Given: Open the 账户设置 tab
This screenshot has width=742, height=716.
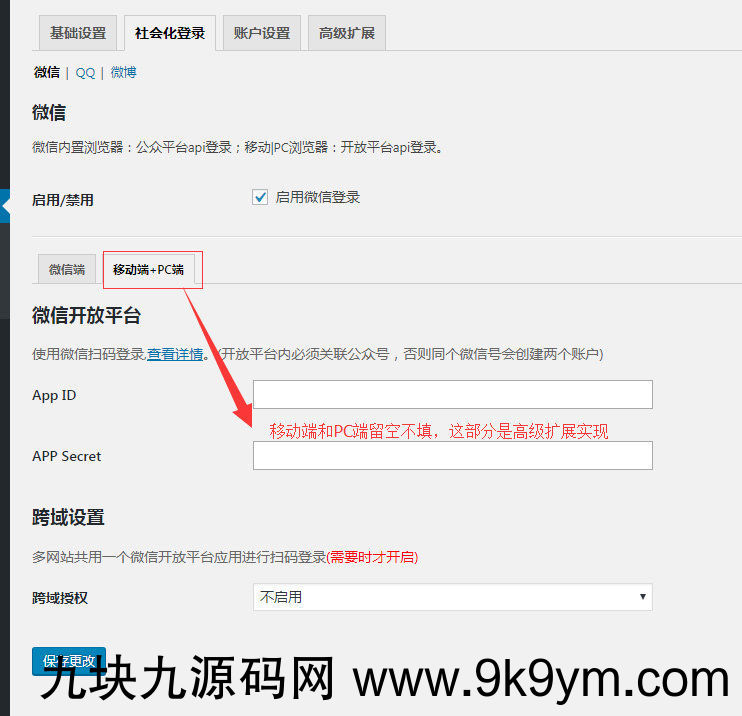Looking at the screenshot, I should (x=262, y=33).
